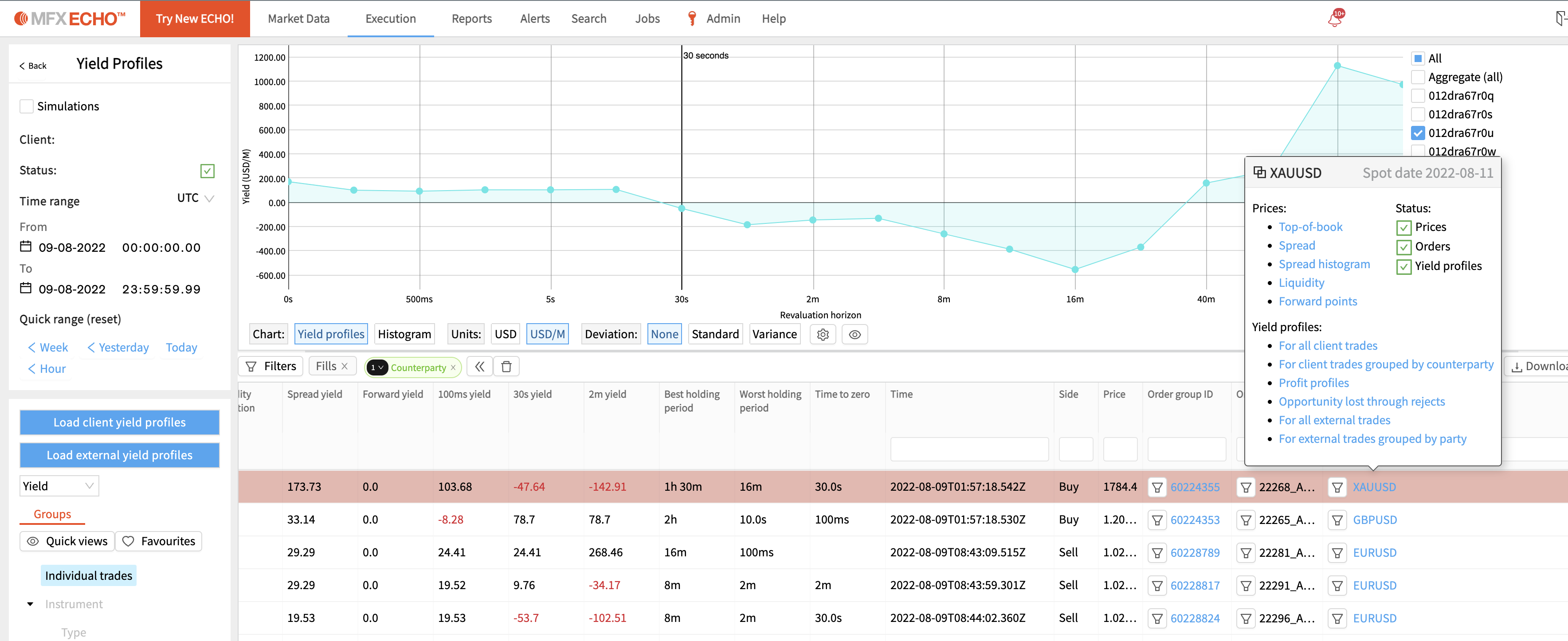The image size is (1568, 641).
Task: Open the UTC timezone dropdown
Action: (x=196, y=199)
